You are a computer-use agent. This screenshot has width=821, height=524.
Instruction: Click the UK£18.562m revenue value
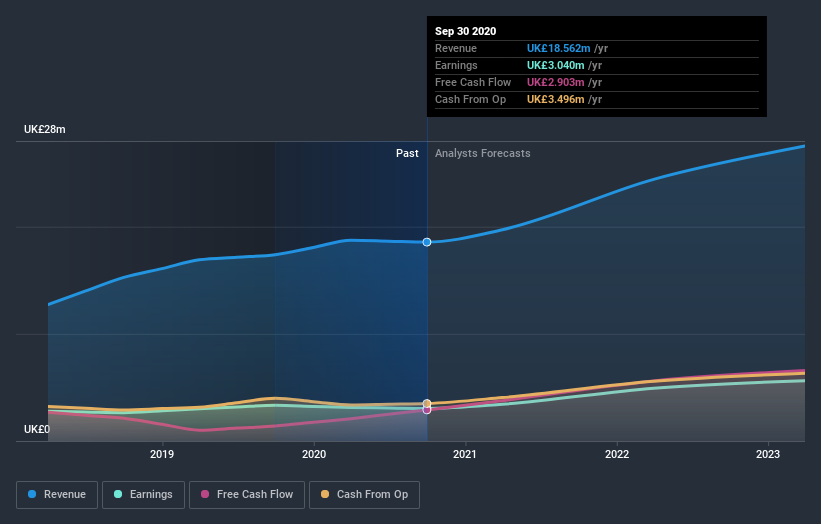[x=558, y=48]
